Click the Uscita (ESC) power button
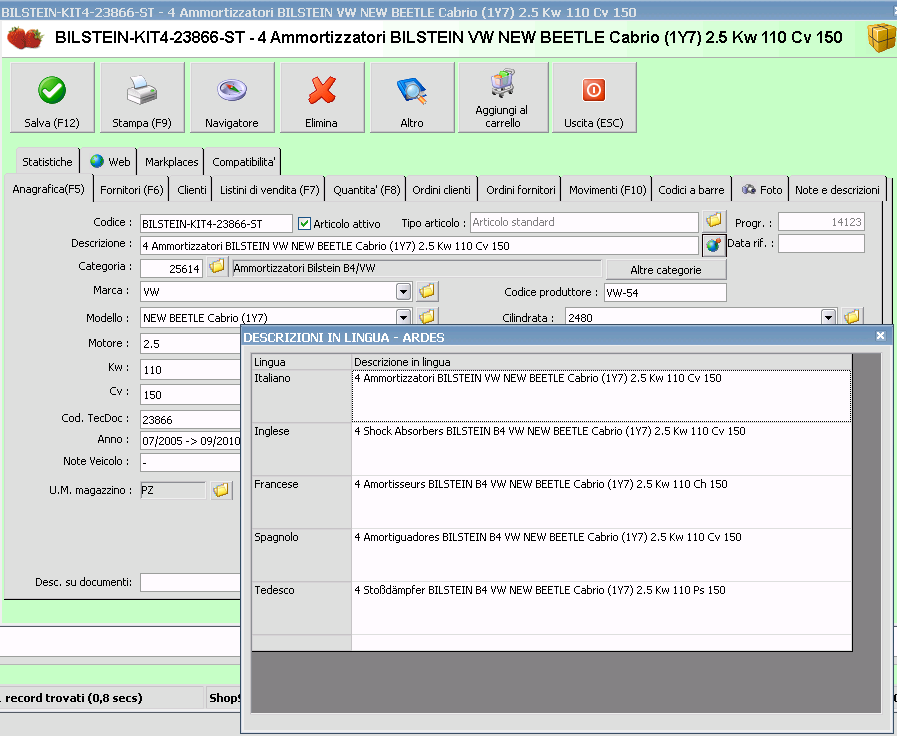897x736 pixels. click(594, 98)
